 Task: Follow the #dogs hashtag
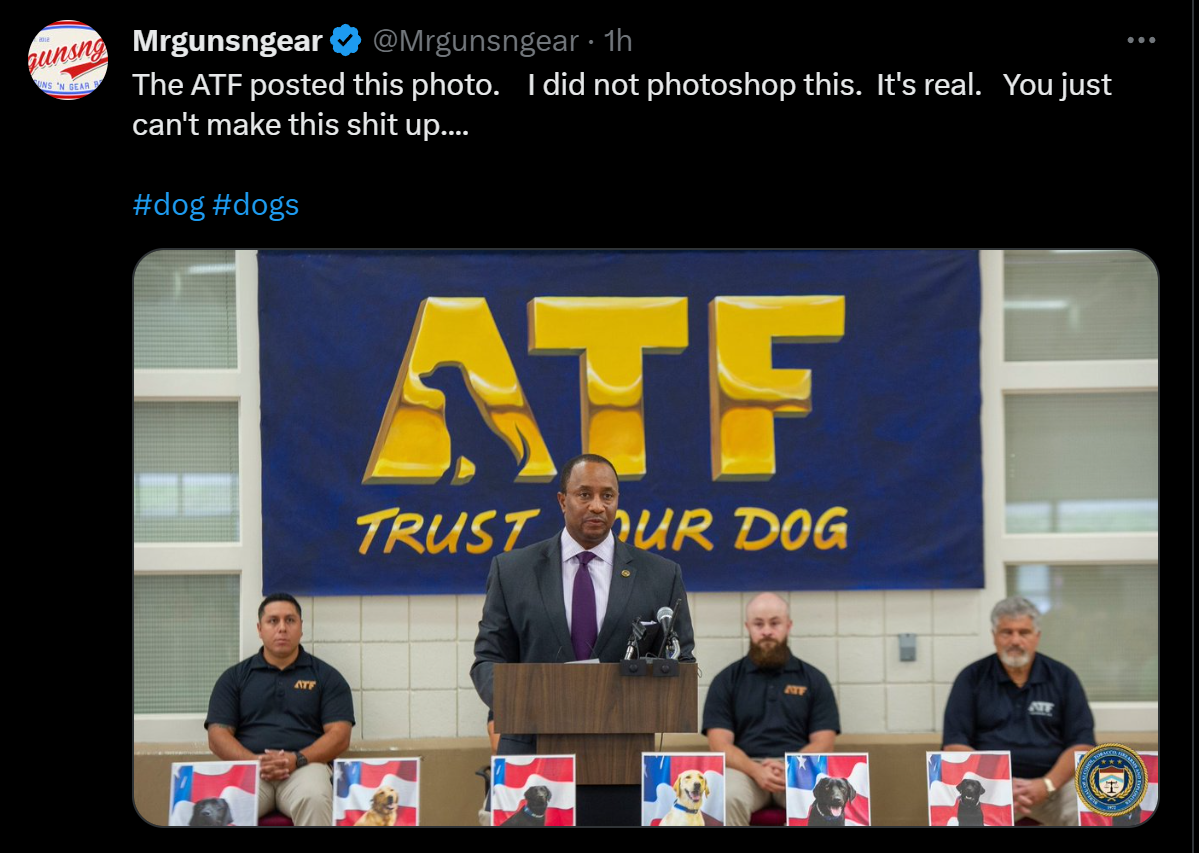pyautogui.click(x=255, y=205)
